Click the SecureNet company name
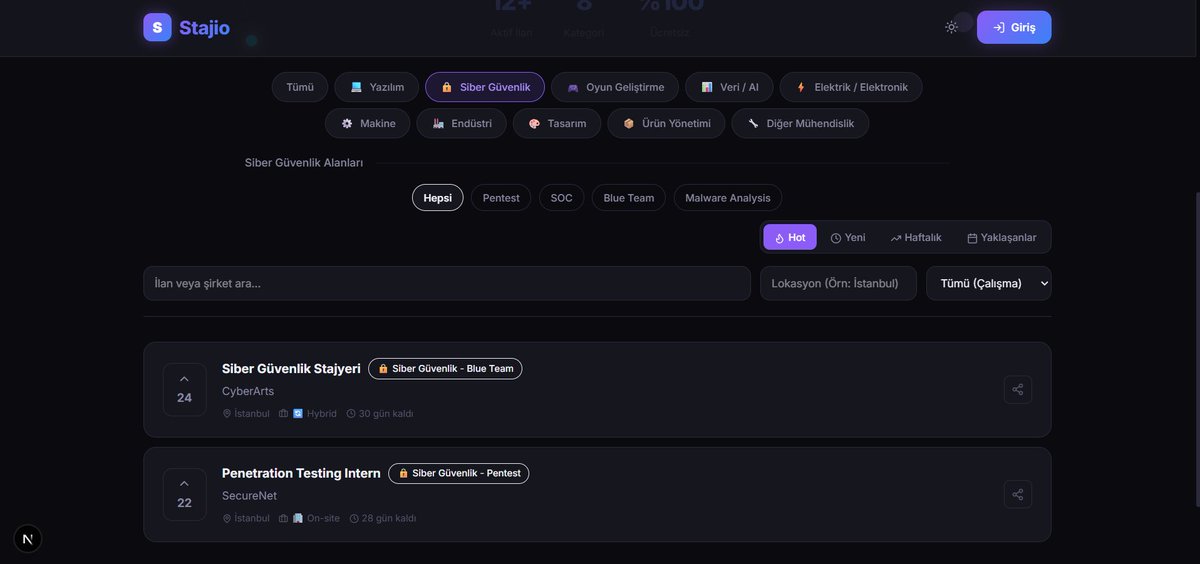The image size is (1200, 564). (x=249, y=496)
